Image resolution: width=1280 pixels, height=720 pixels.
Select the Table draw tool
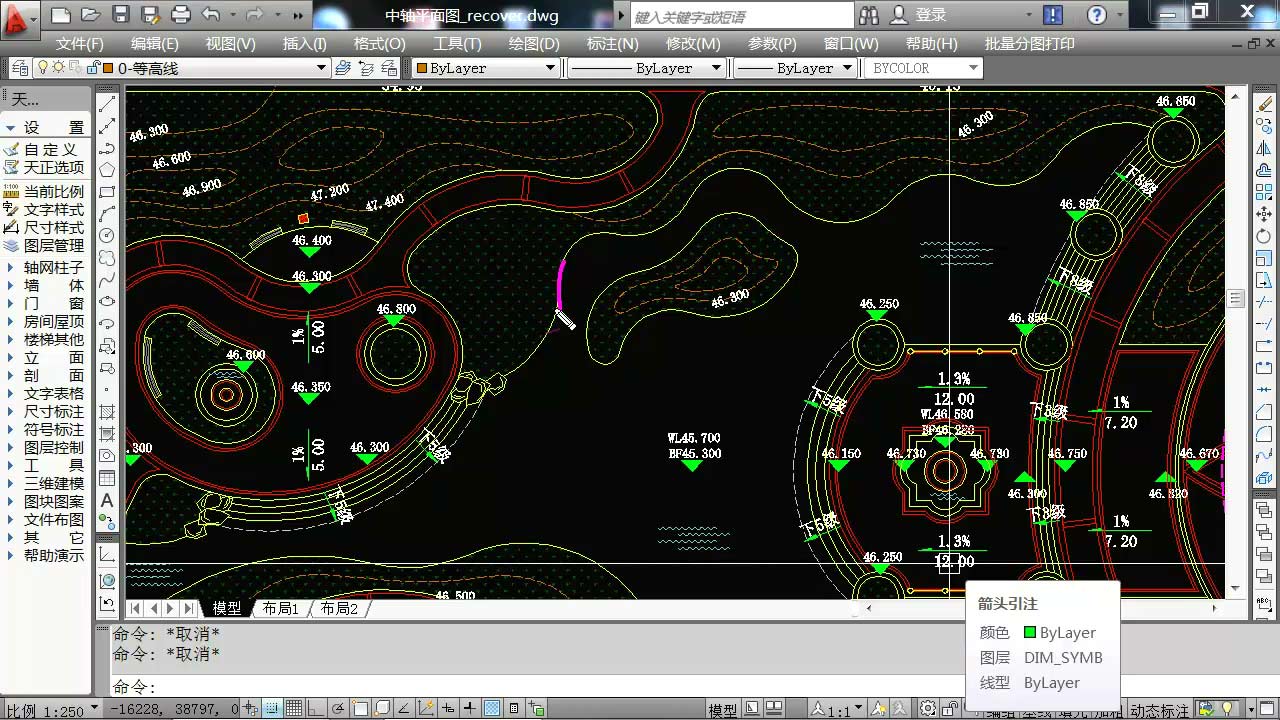tap(107, 478)
